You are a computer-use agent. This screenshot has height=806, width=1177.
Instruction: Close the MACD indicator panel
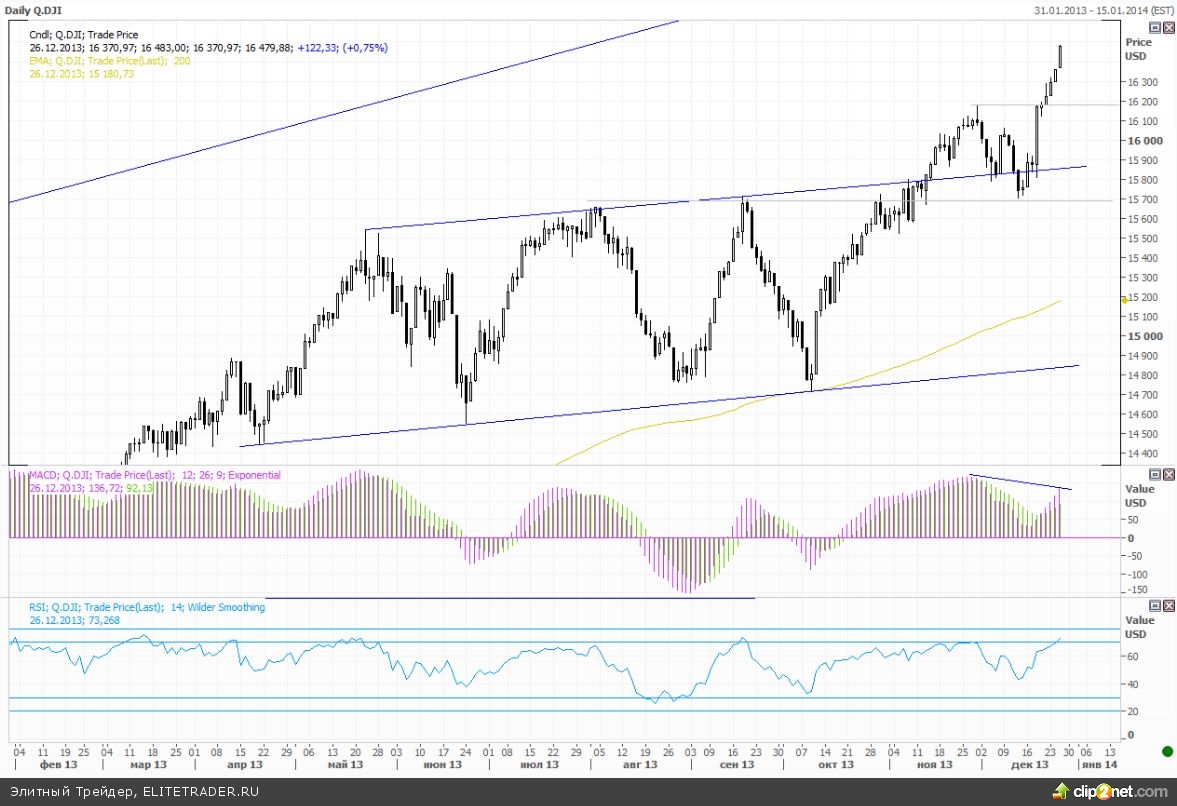[x=1167, y=474]
